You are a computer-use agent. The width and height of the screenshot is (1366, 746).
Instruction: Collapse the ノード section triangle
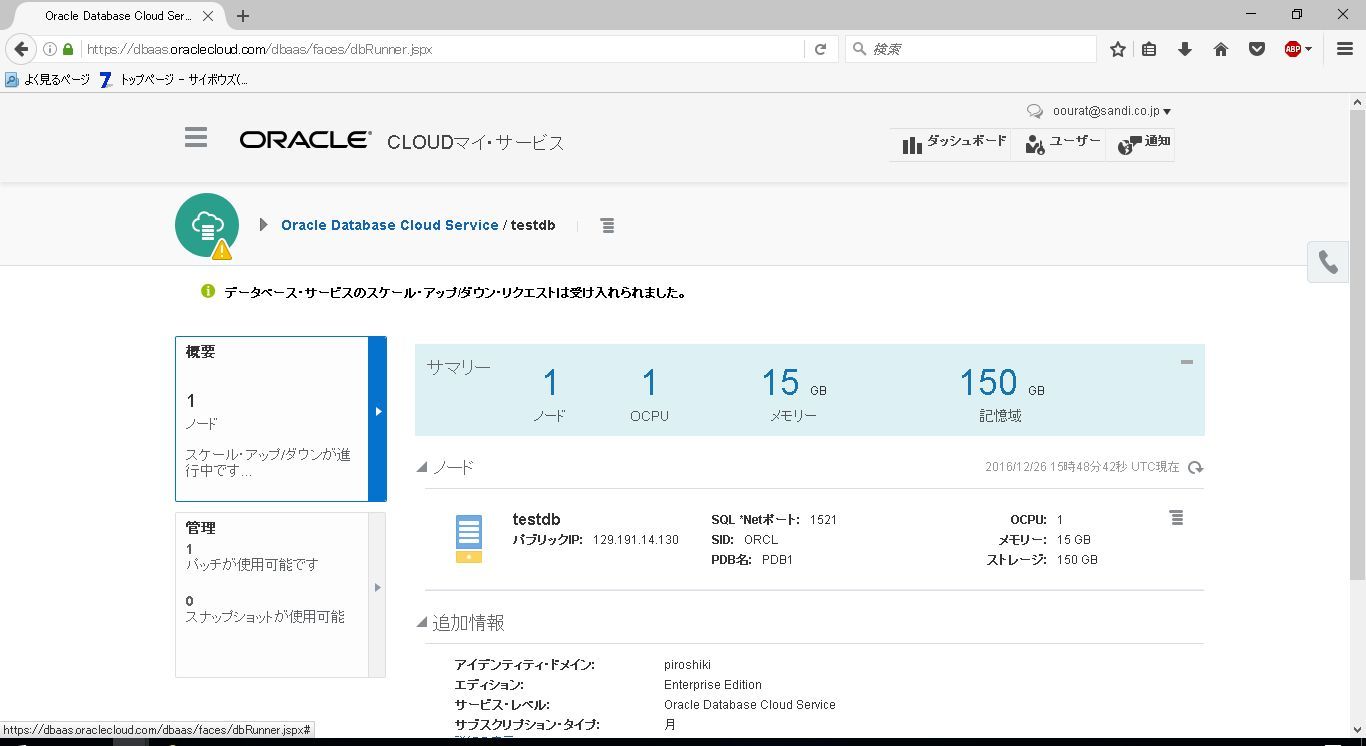click(422, 467)
